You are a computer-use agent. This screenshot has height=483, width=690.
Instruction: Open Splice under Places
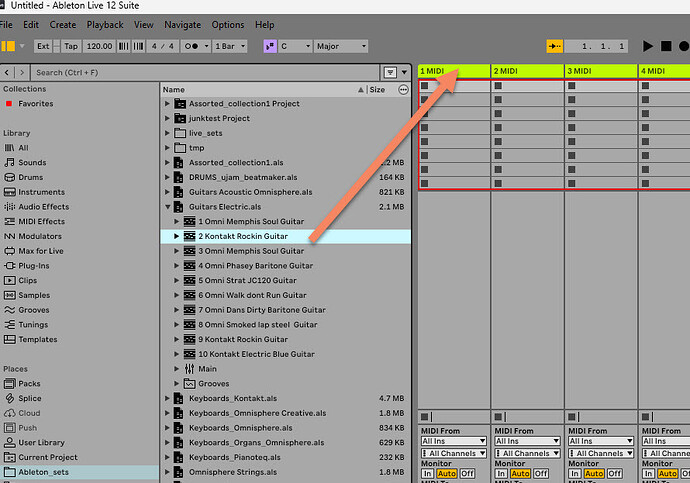pyautogui.click(x=29, y=399)
